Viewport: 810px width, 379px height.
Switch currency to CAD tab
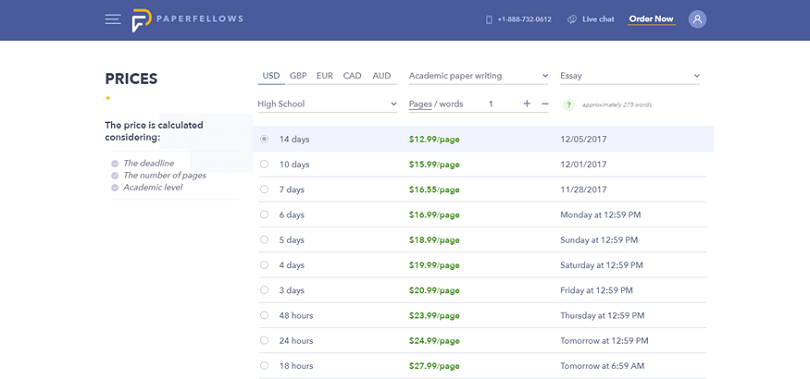click(352, 75)
